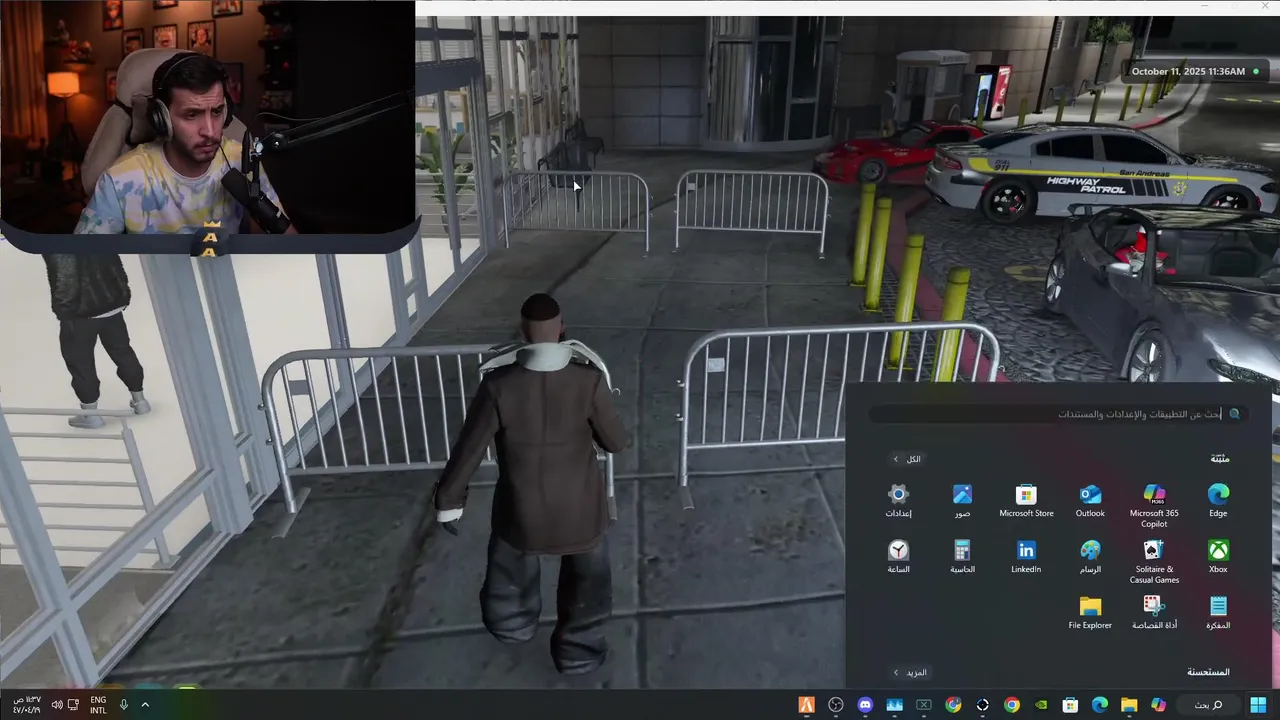The image size is (1280, 720).
Task: Open the File Explorer folder on taskbar
Action: click(x=1129, y=705)
